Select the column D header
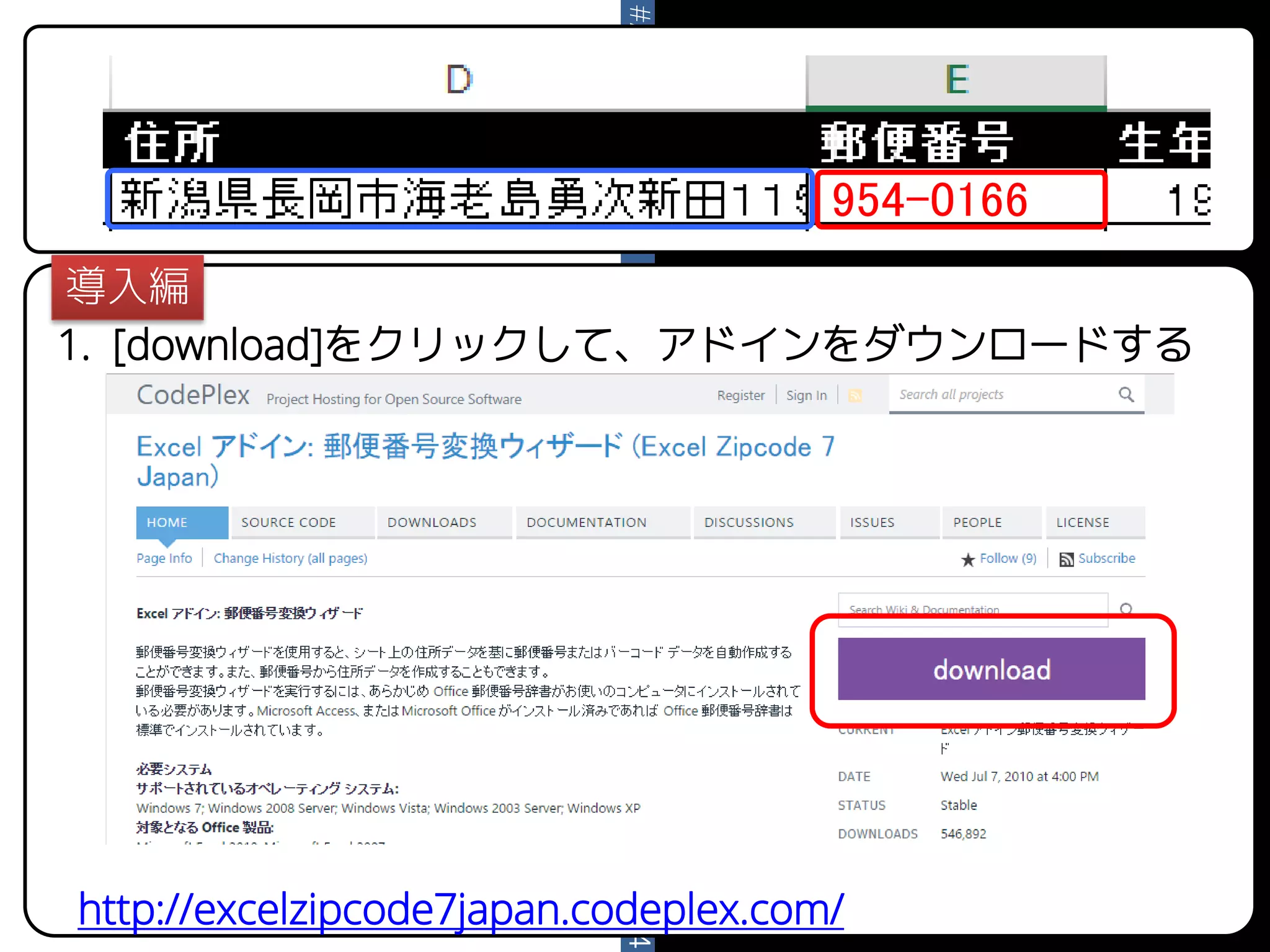 459,81
